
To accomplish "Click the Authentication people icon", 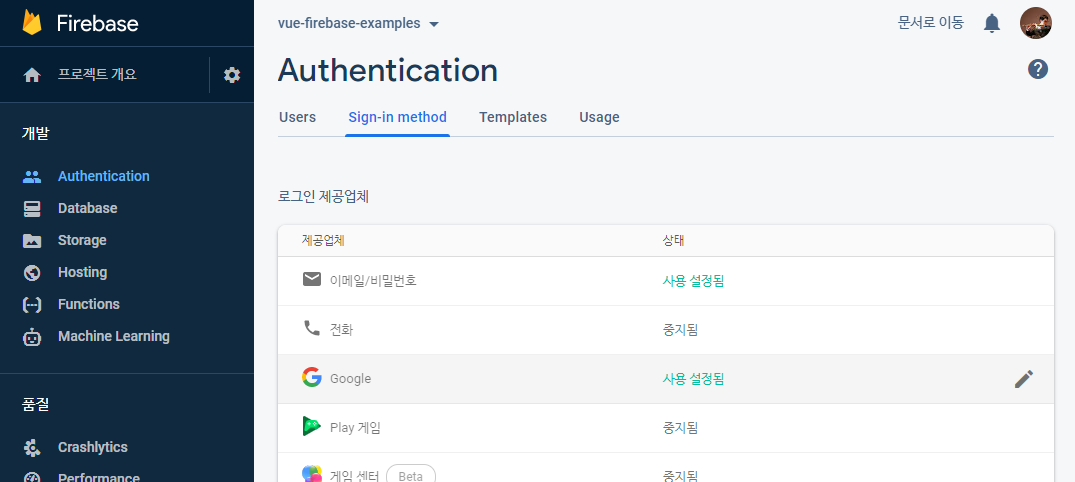I will 32,176.
